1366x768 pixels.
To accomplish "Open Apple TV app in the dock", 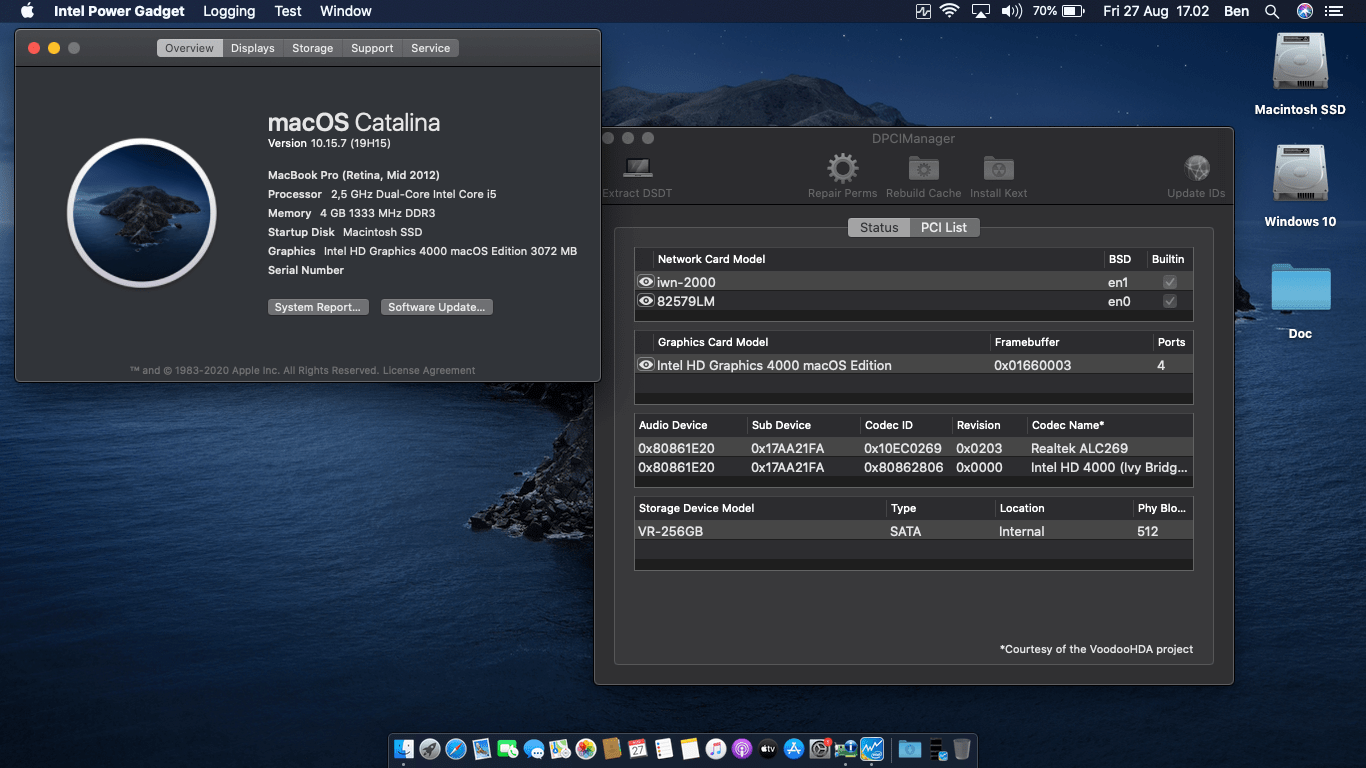I will (x=768, y=748).
